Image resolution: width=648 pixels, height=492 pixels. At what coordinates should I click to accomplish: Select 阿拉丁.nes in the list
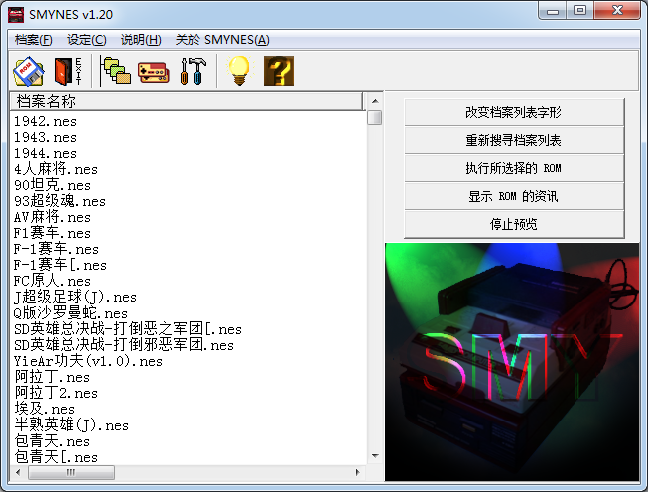click(x=52, y=377)
